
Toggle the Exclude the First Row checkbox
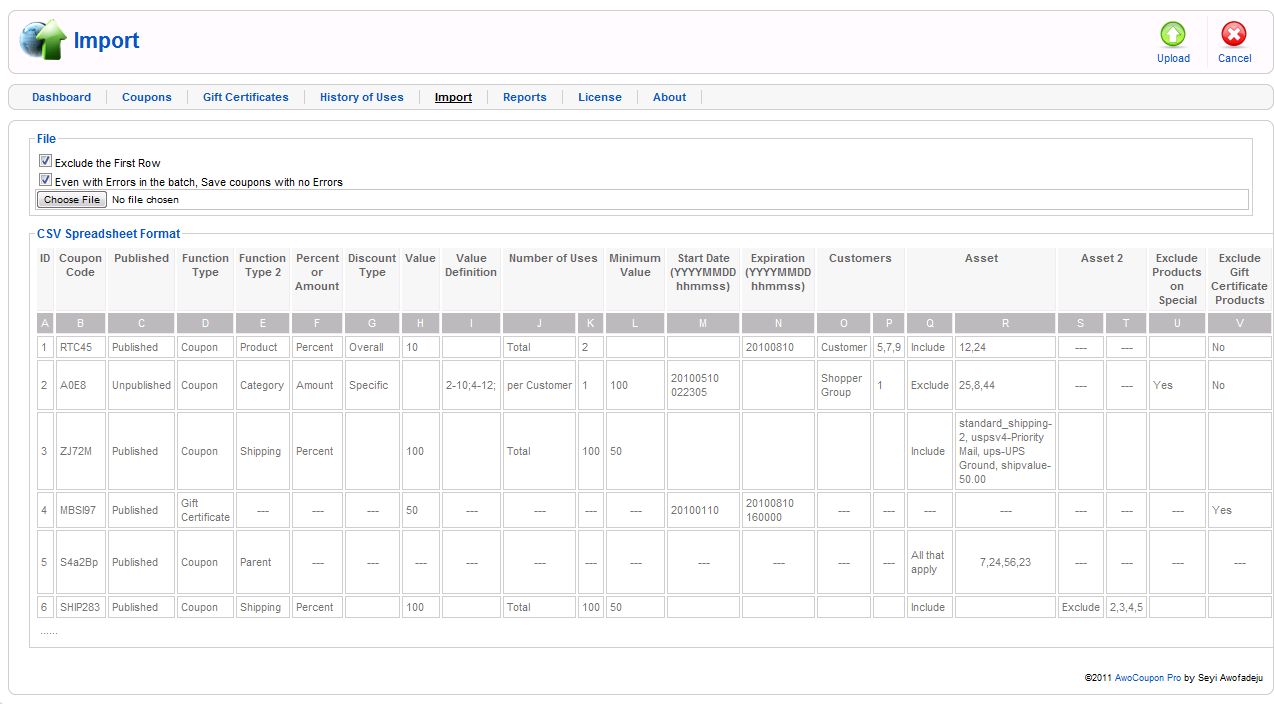[x=45, y=161]
